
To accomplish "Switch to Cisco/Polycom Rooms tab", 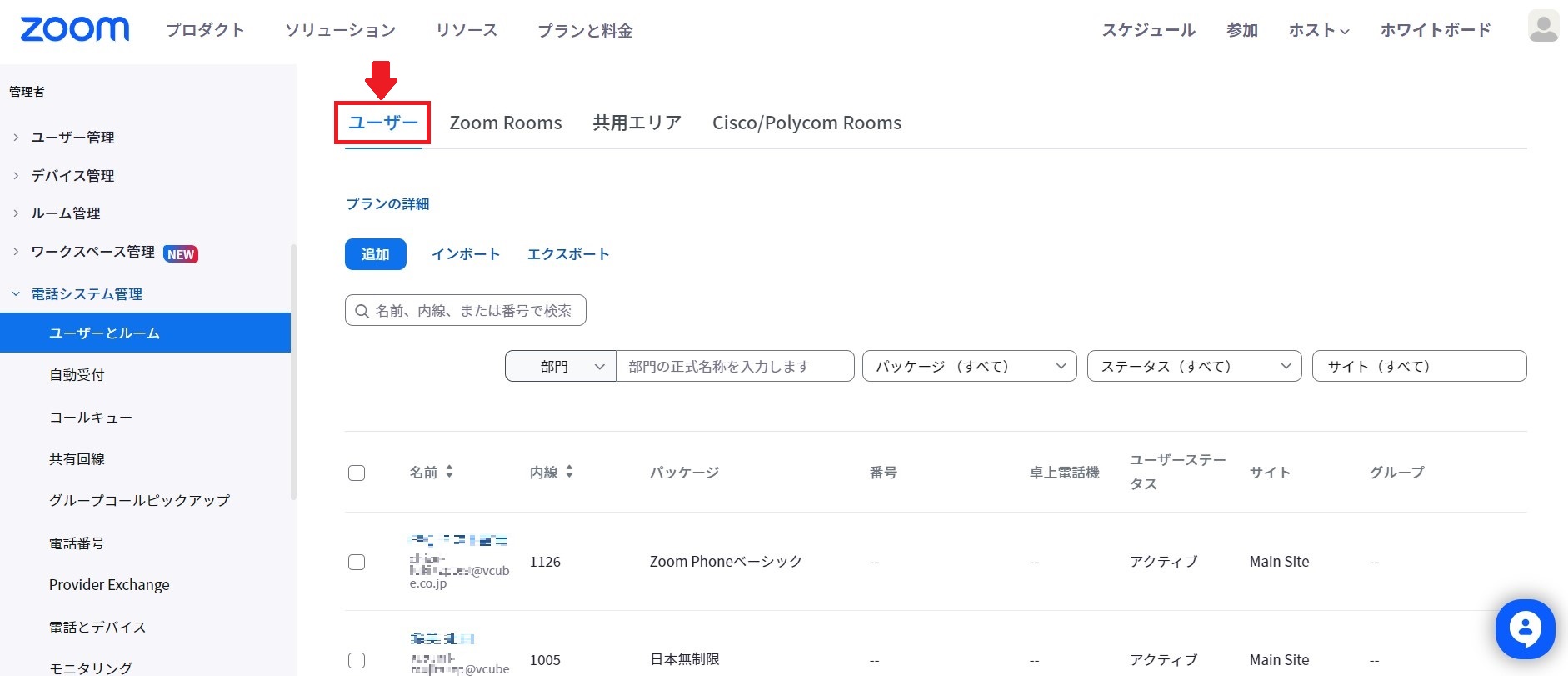I will (x=806, y=123).
